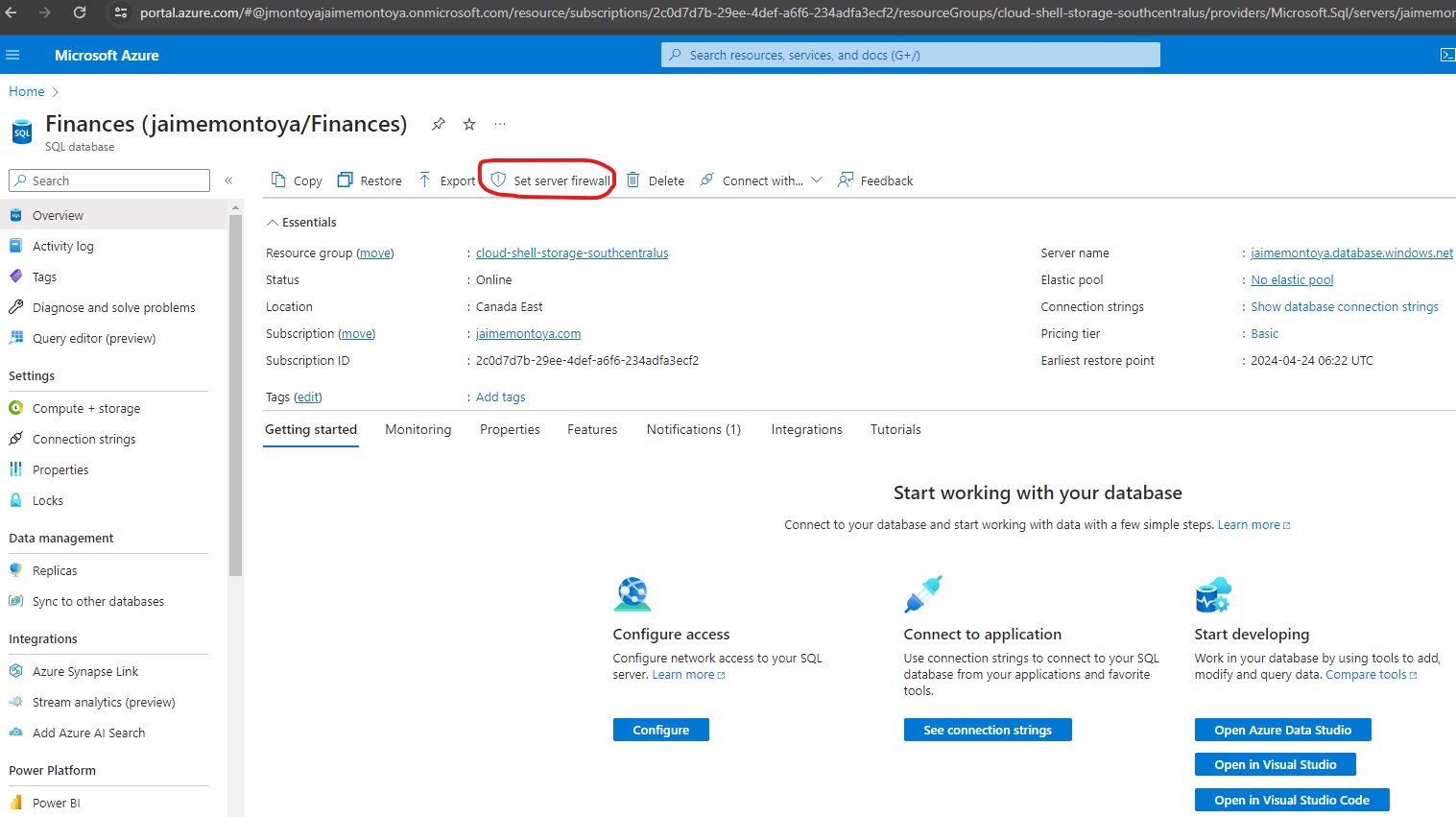Viewport: 1456px width, 817px height.
Task: Open Cloud Shell icon in top bar
Action: coord(1447,56)
